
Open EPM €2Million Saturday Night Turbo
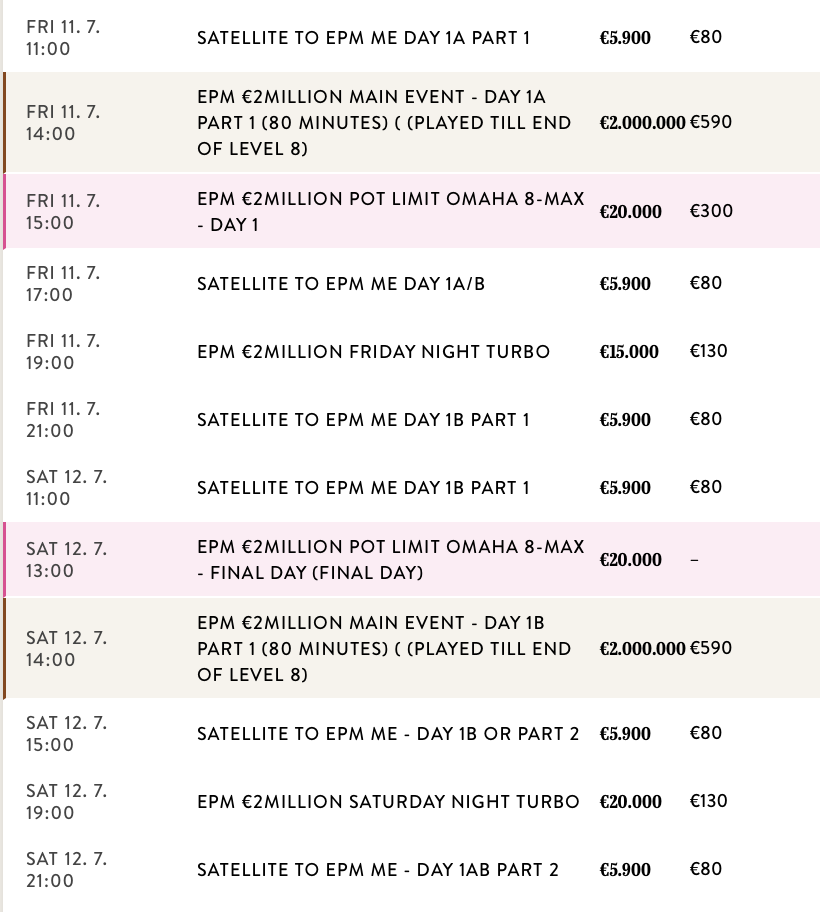[x=388, y=802]
